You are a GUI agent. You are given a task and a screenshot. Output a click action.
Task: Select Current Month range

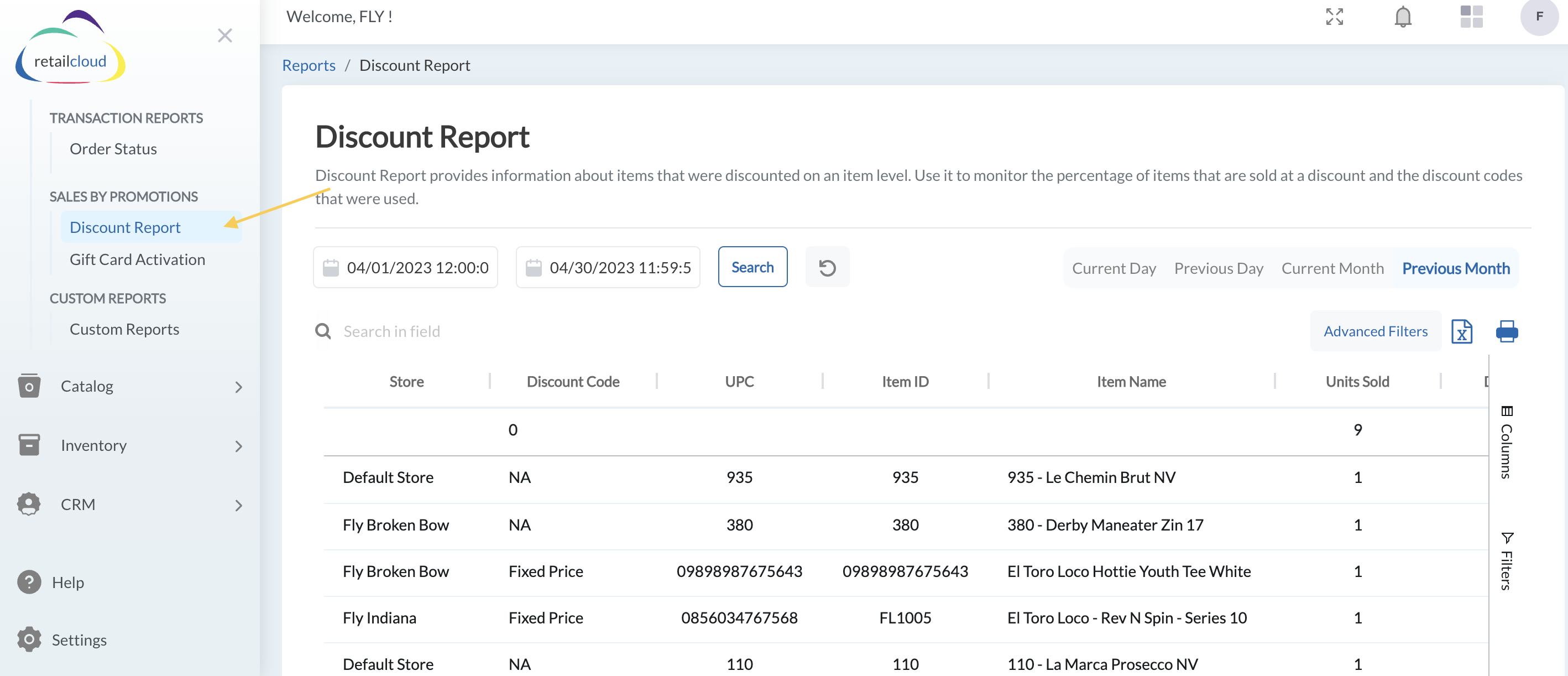tap(1332, 268)
